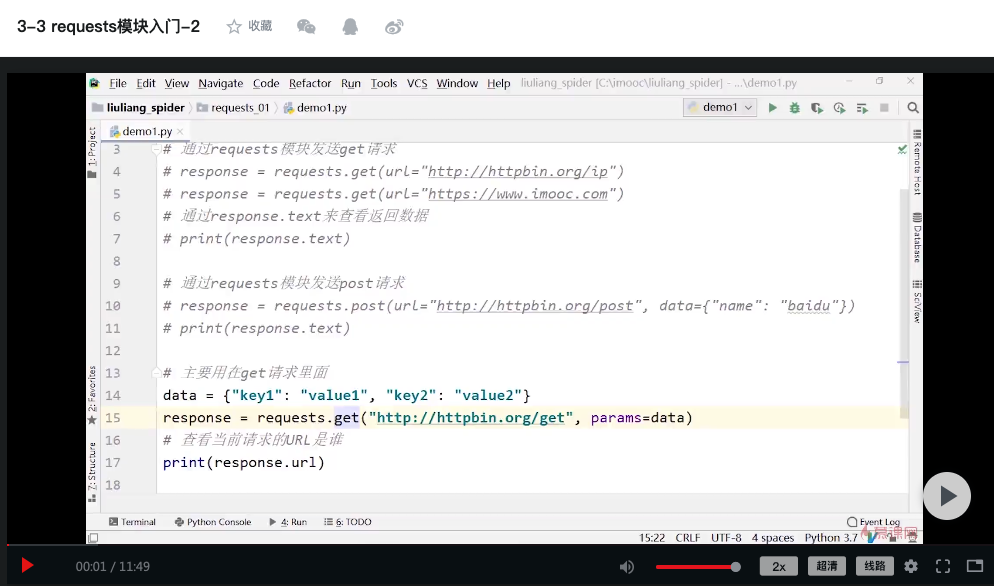Open the Python Console tool window
This screenshot has height=586, width=994.
point(213,522)
